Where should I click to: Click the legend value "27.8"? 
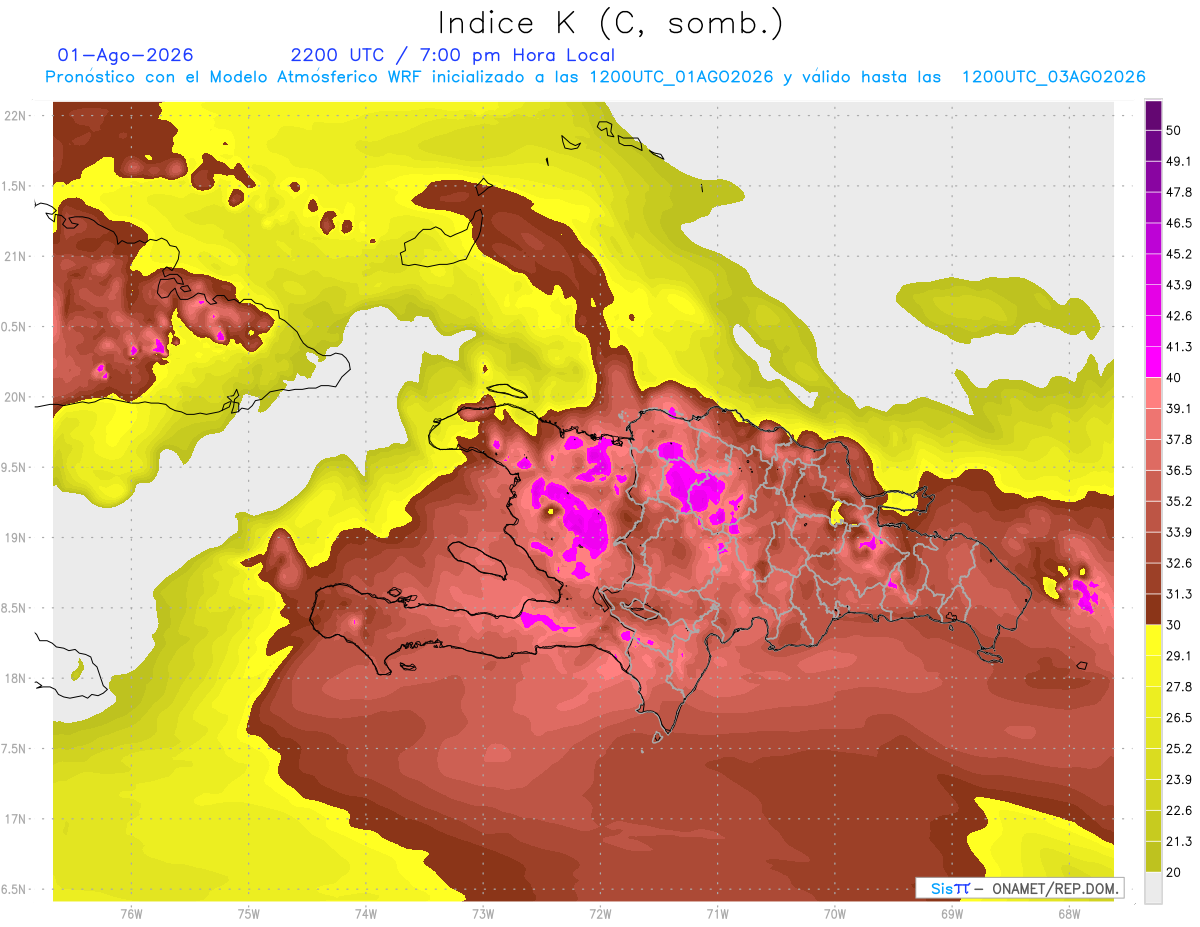(1179, 687)
